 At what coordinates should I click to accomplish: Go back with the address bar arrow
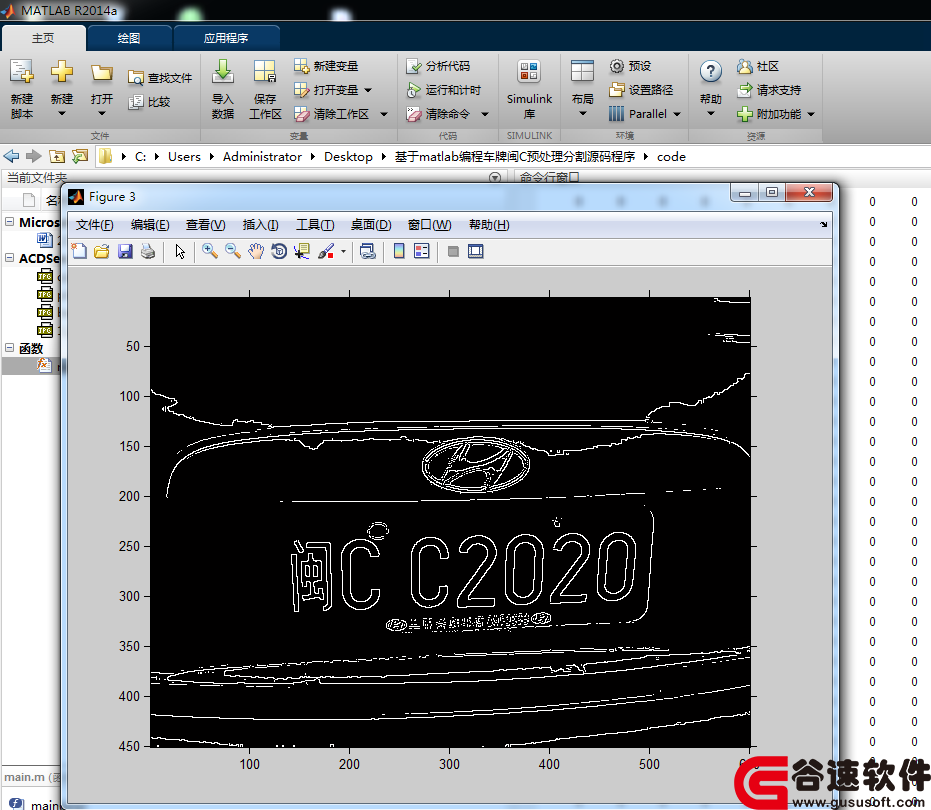tap(11, 156)
